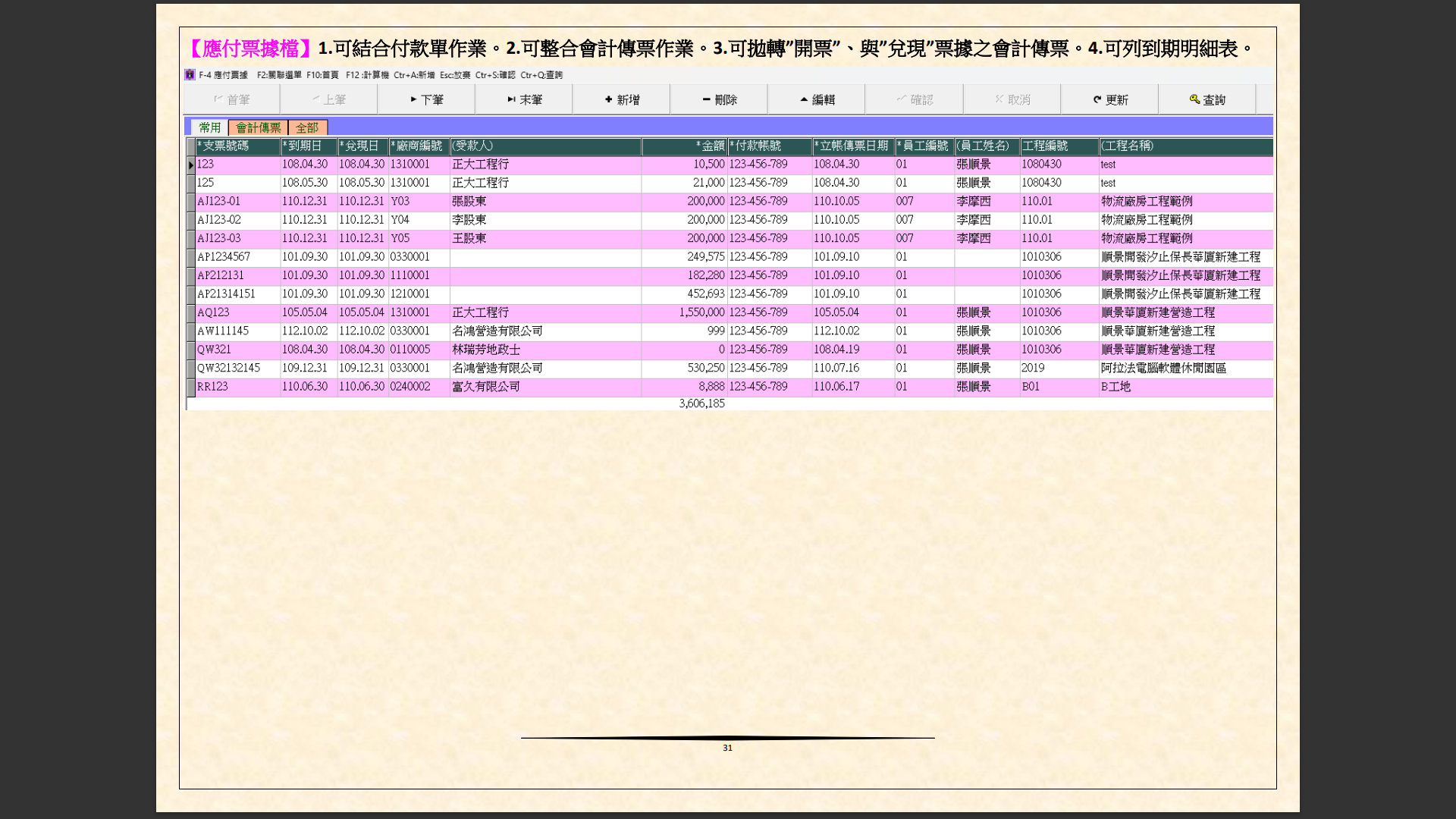
Task: Click payee cell 林瑞芳地政士
Action: coord(545,350)
